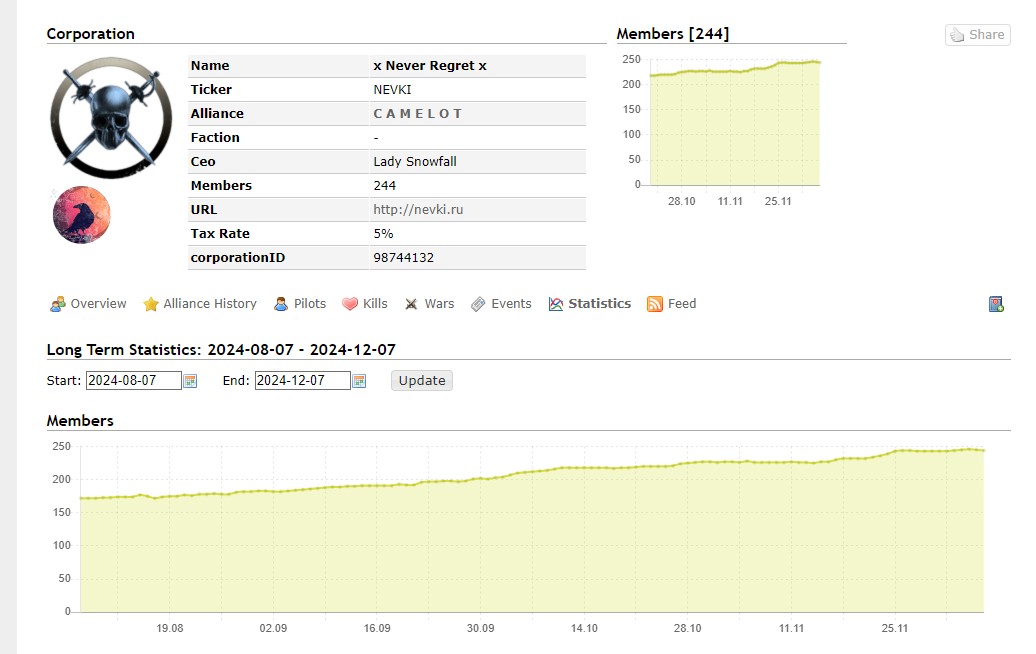Open the Lady Snowfall CEO link

415,162
